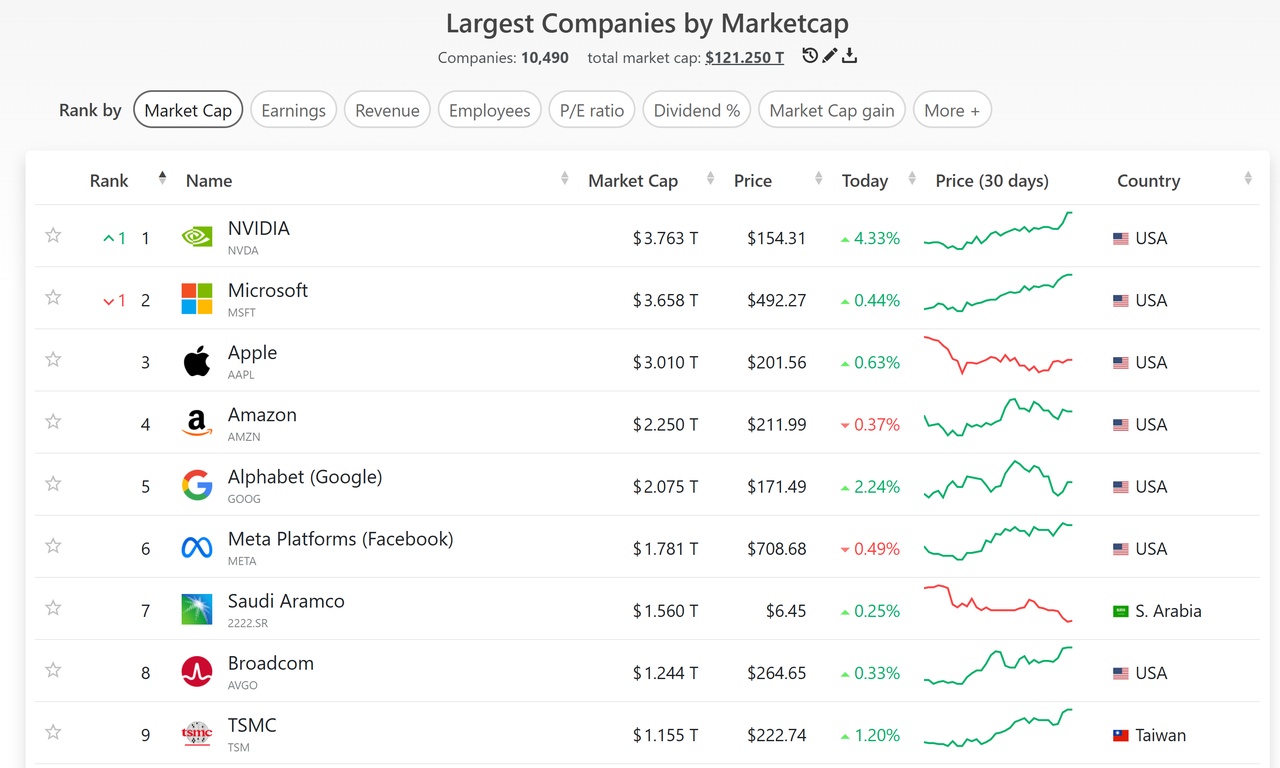
Task: Sort table by Price column arrows
Action: coord(818,179)
